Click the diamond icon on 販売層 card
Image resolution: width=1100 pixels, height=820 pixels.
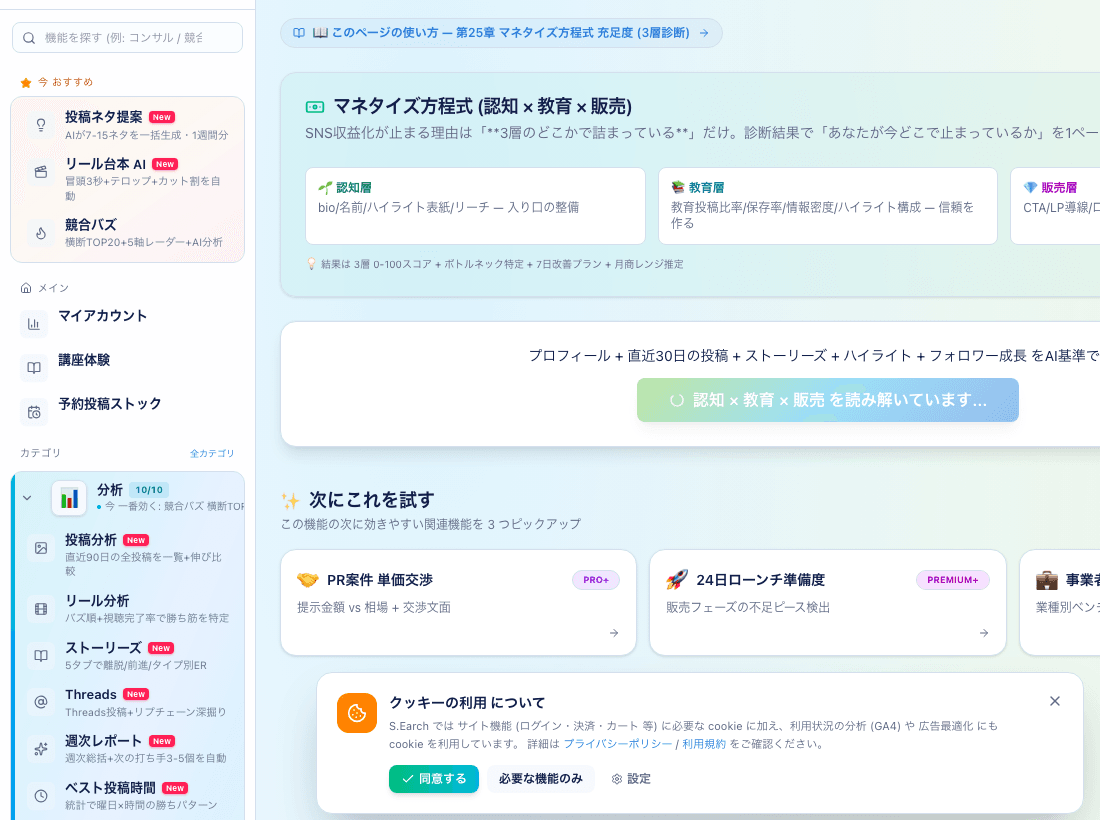click(x=1030, y=187)
